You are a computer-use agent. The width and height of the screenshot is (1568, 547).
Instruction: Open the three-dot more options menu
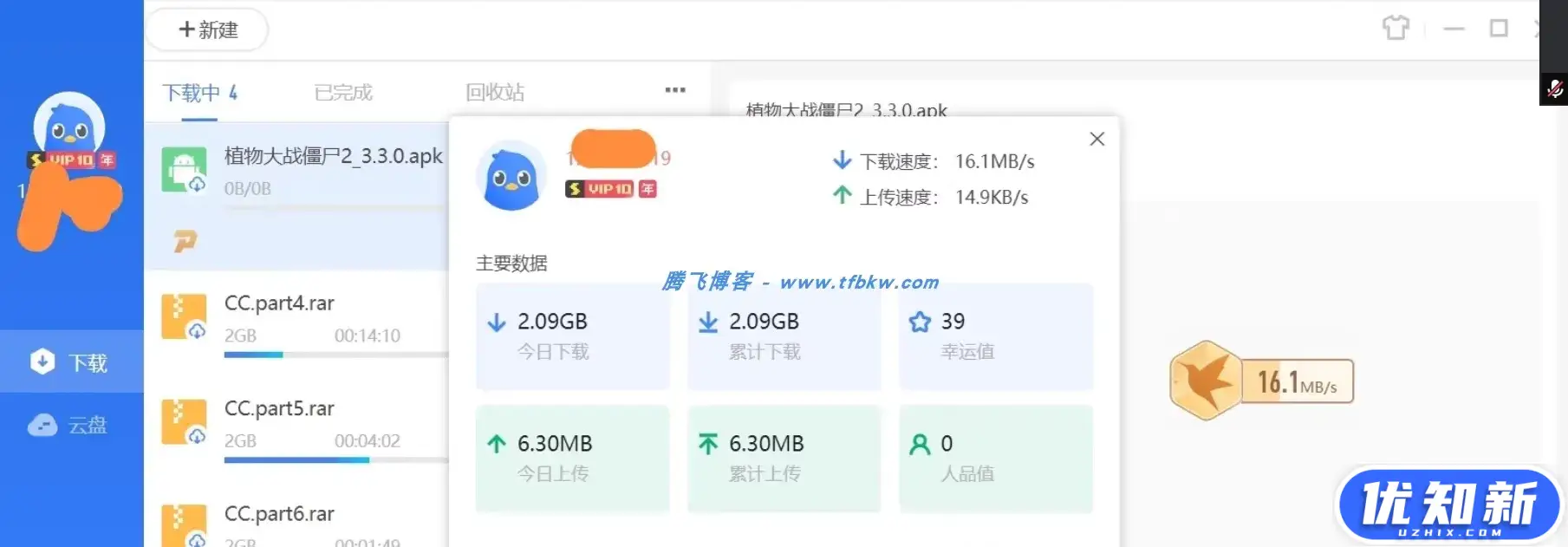(675, 90)
